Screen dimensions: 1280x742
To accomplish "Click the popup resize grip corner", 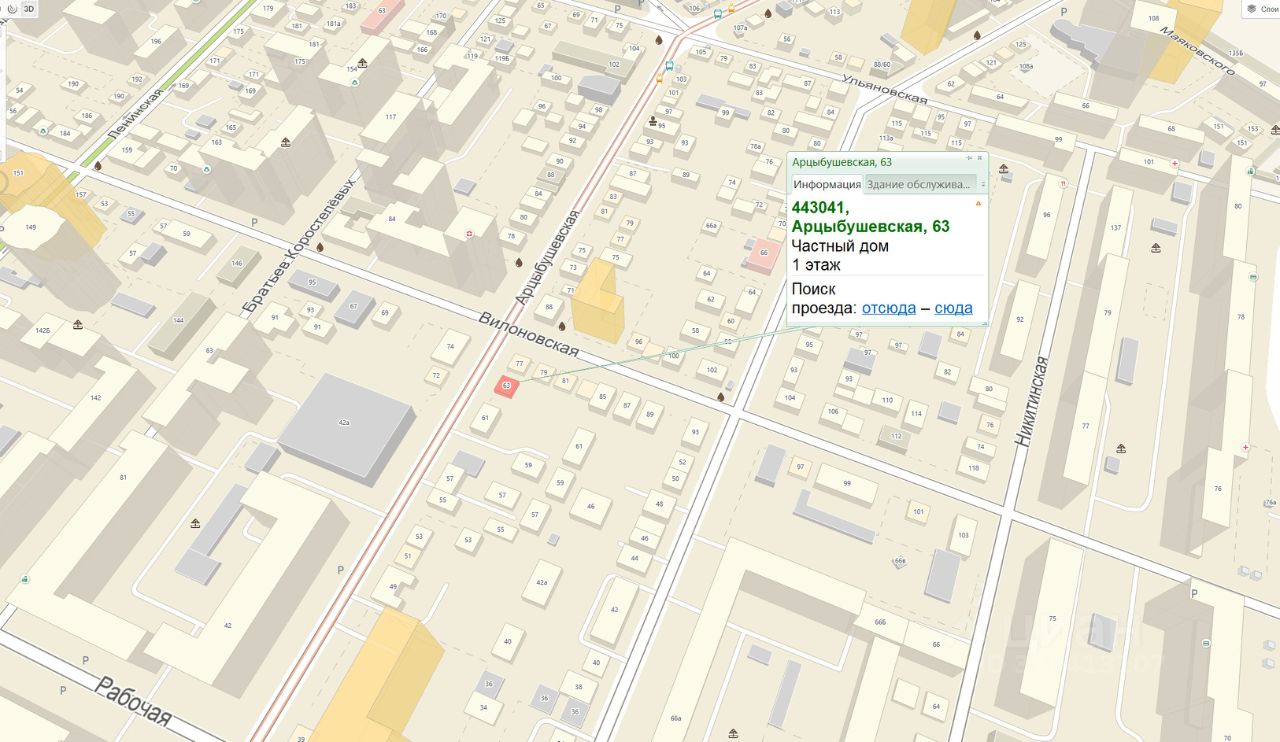I will coord(984,322).
